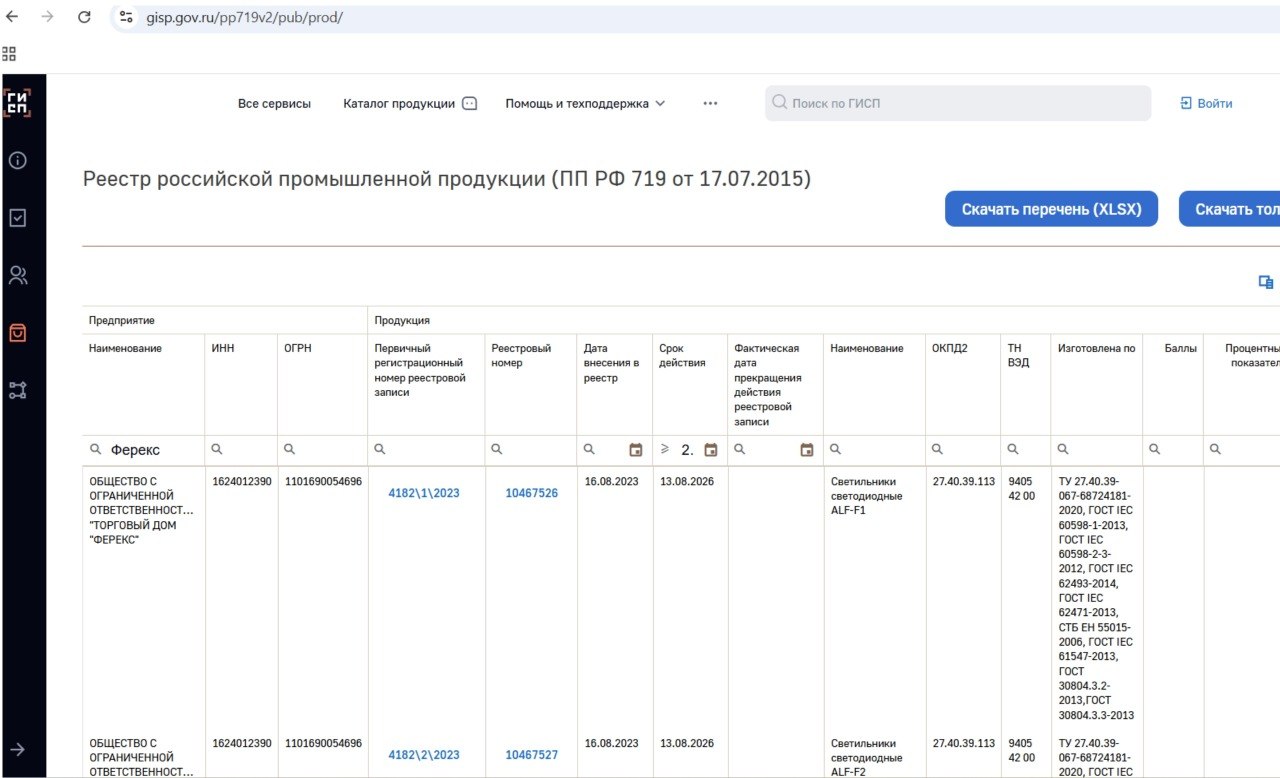
Task: Expand the sidebar with the bottom arrow
Action: tap(17, 749)
